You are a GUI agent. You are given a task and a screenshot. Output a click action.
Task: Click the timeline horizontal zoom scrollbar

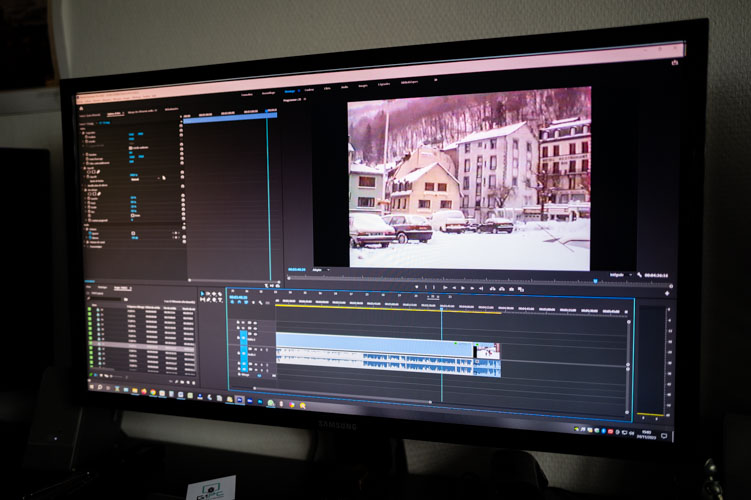342,395
